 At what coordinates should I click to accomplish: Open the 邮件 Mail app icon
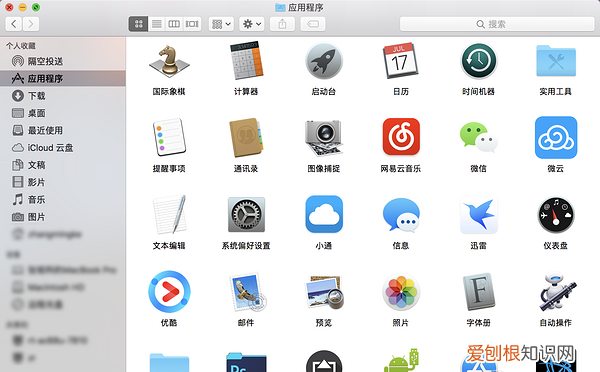click(247, 292)
